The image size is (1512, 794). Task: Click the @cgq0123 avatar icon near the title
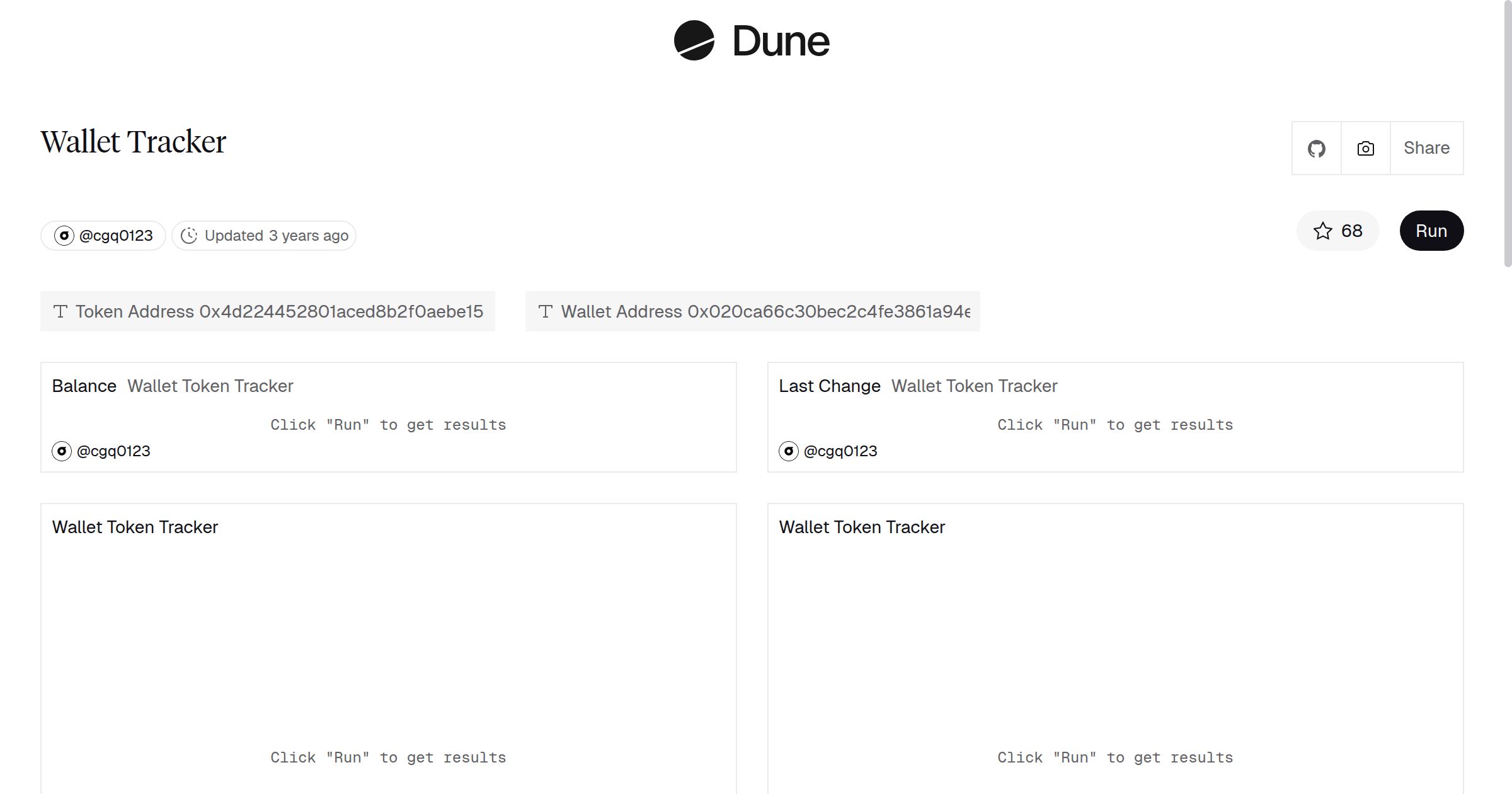[x=64, y=235]
